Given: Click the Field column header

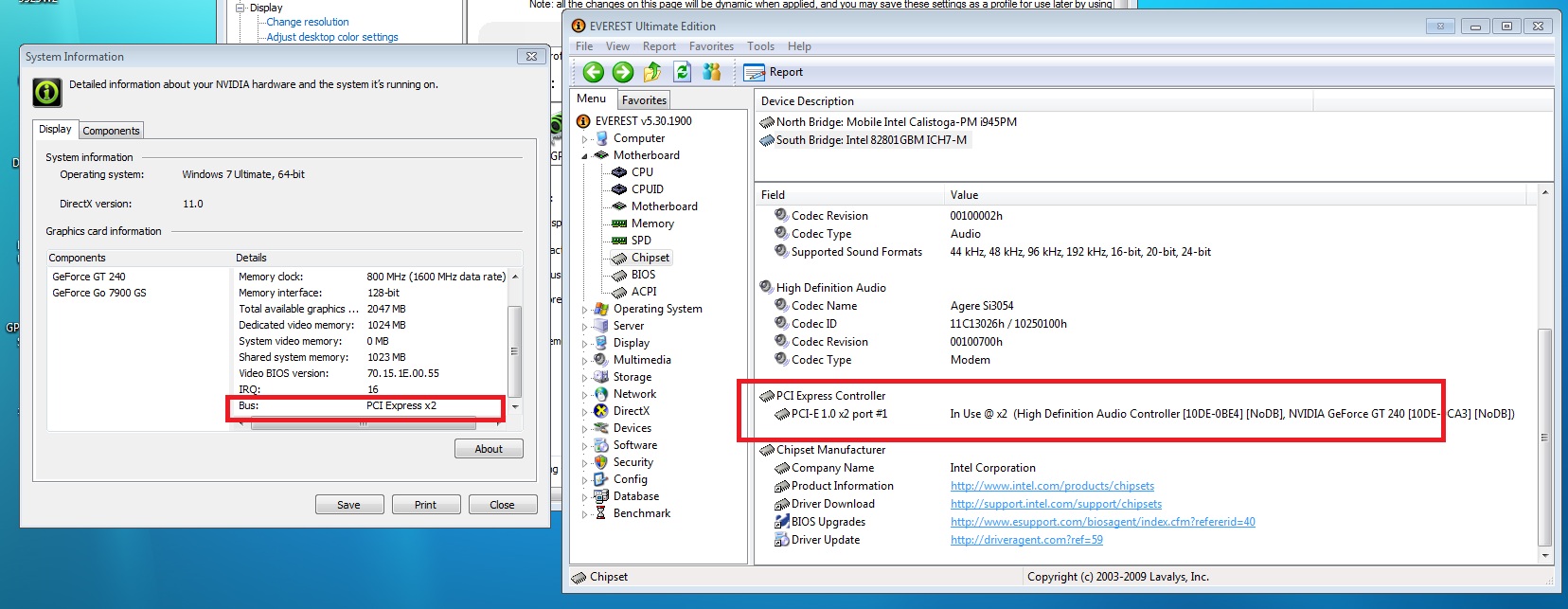Looking at the screenshot, I should coord(850,195).
